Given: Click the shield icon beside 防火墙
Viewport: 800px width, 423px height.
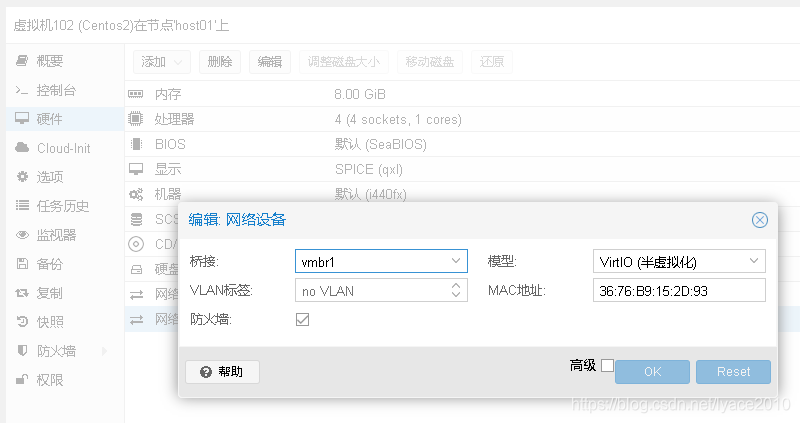Looking at the screenshot, I should point(22,351).
